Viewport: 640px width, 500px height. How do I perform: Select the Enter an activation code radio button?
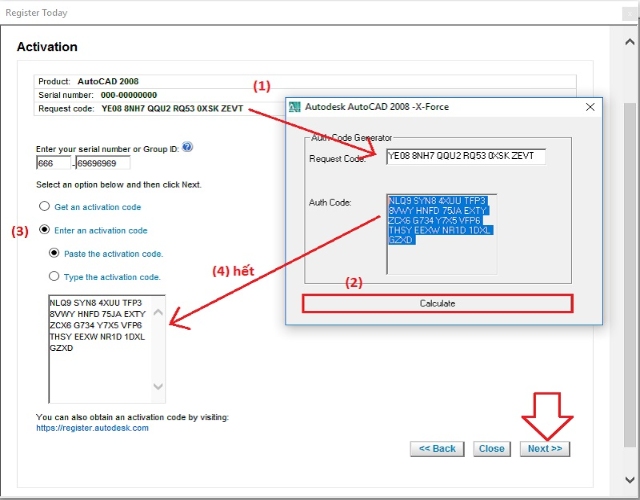coord(44,229)
